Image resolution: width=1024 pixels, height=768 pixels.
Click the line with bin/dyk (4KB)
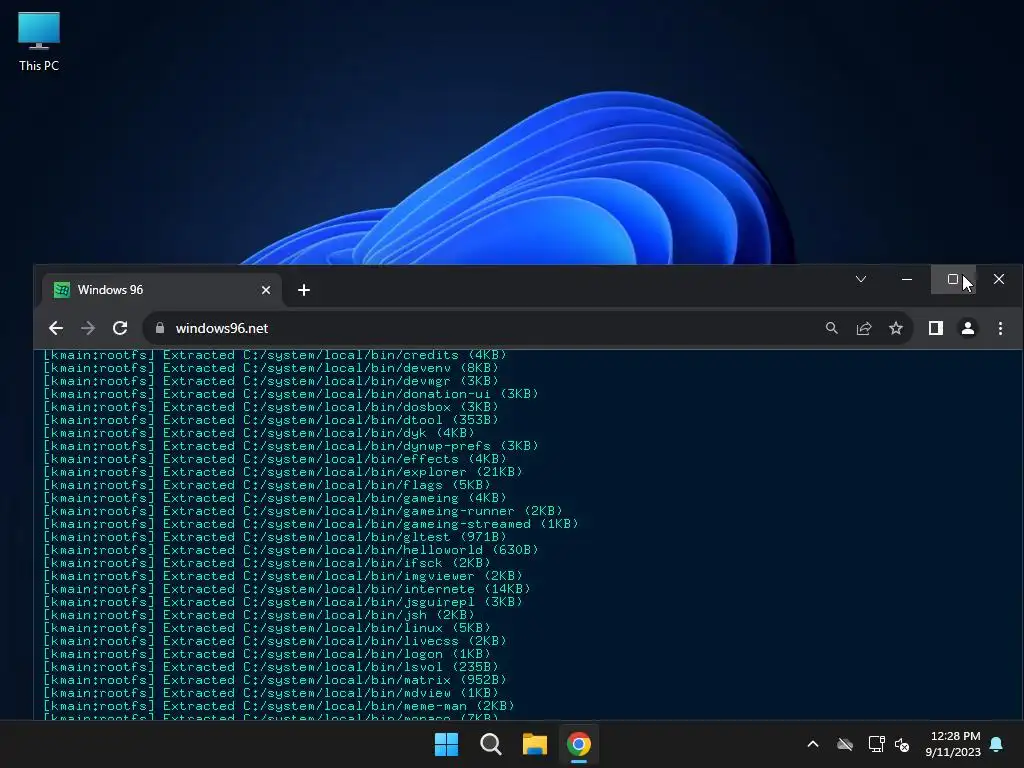click(259, 433)
